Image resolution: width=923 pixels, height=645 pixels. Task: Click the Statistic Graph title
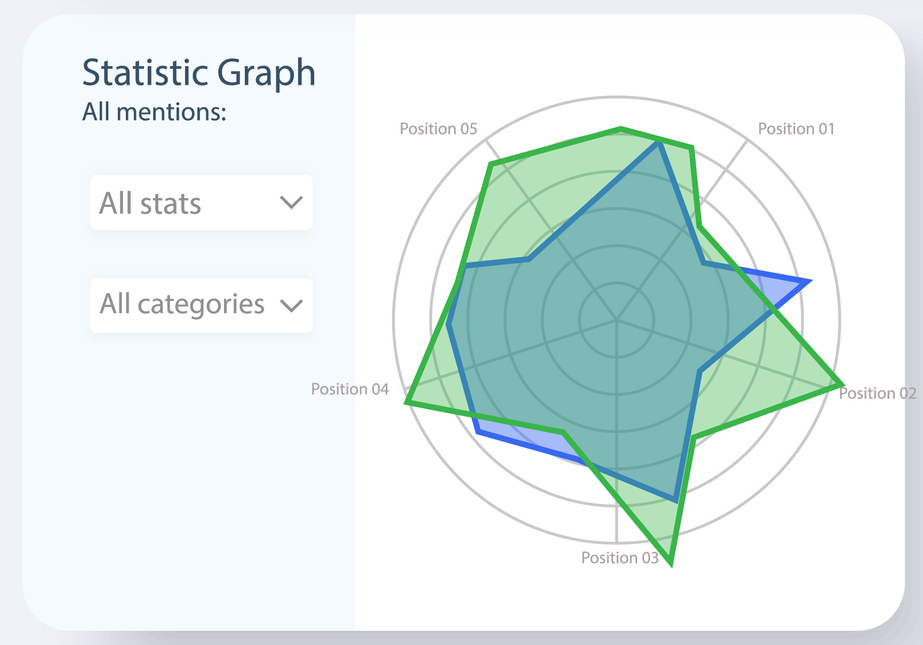198,73
